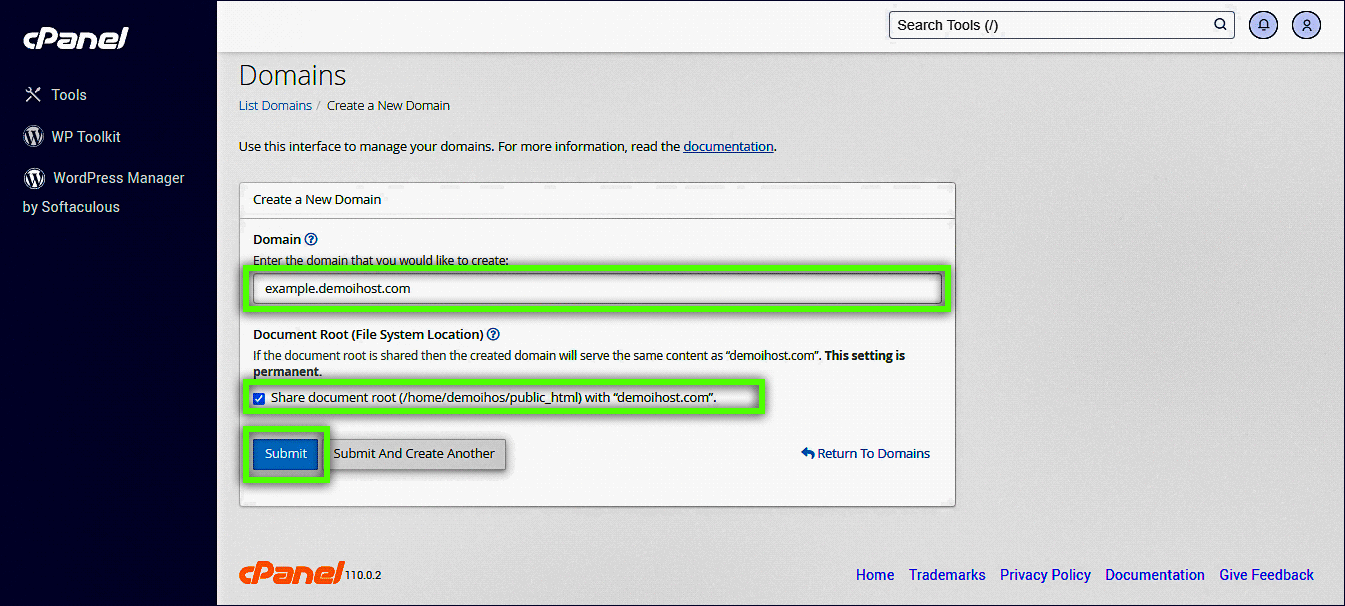The height and width of the screenshot is (606, 1345).
Task: Uncheck the Share document root checkbox
Action: pyautogui.click(x=259, y=398)
